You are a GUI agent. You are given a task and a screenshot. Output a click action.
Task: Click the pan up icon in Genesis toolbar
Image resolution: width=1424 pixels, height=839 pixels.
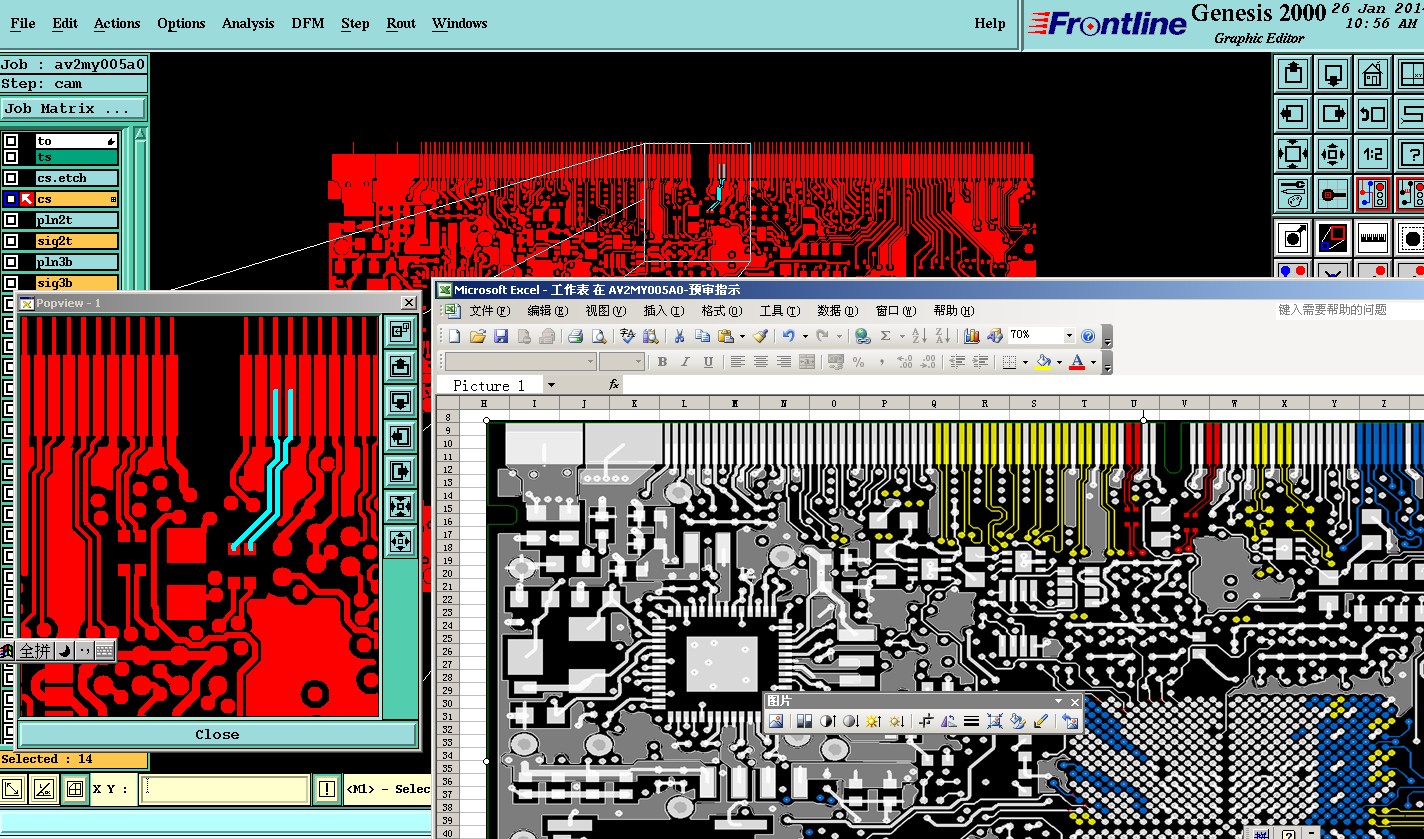pyautogui.click(x=1293, y=74)
